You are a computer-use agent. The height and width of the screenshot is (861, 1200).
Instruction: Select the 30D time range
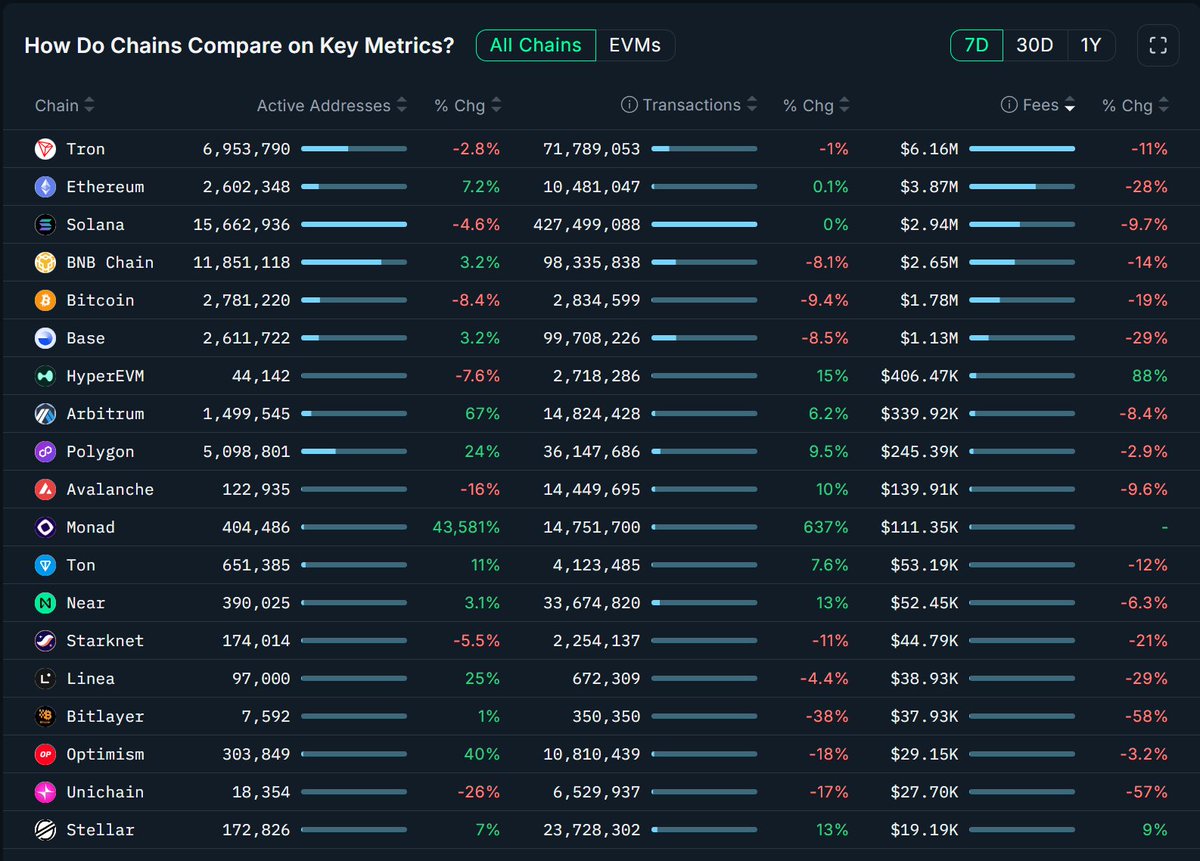pos(1035,45)
